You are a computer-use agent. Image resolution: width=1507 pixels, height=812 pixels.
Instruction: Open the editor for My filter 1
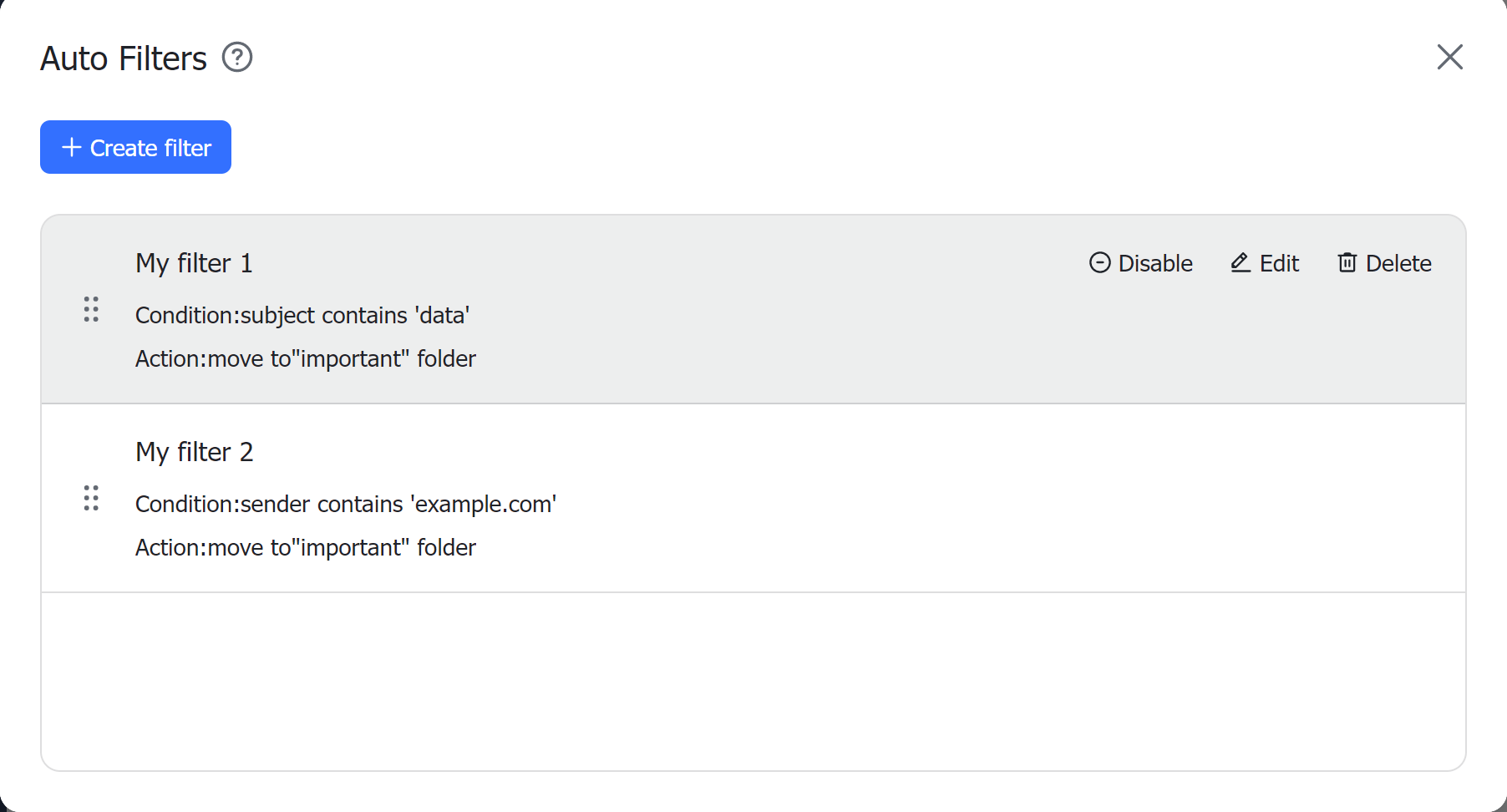[1264, 262]
